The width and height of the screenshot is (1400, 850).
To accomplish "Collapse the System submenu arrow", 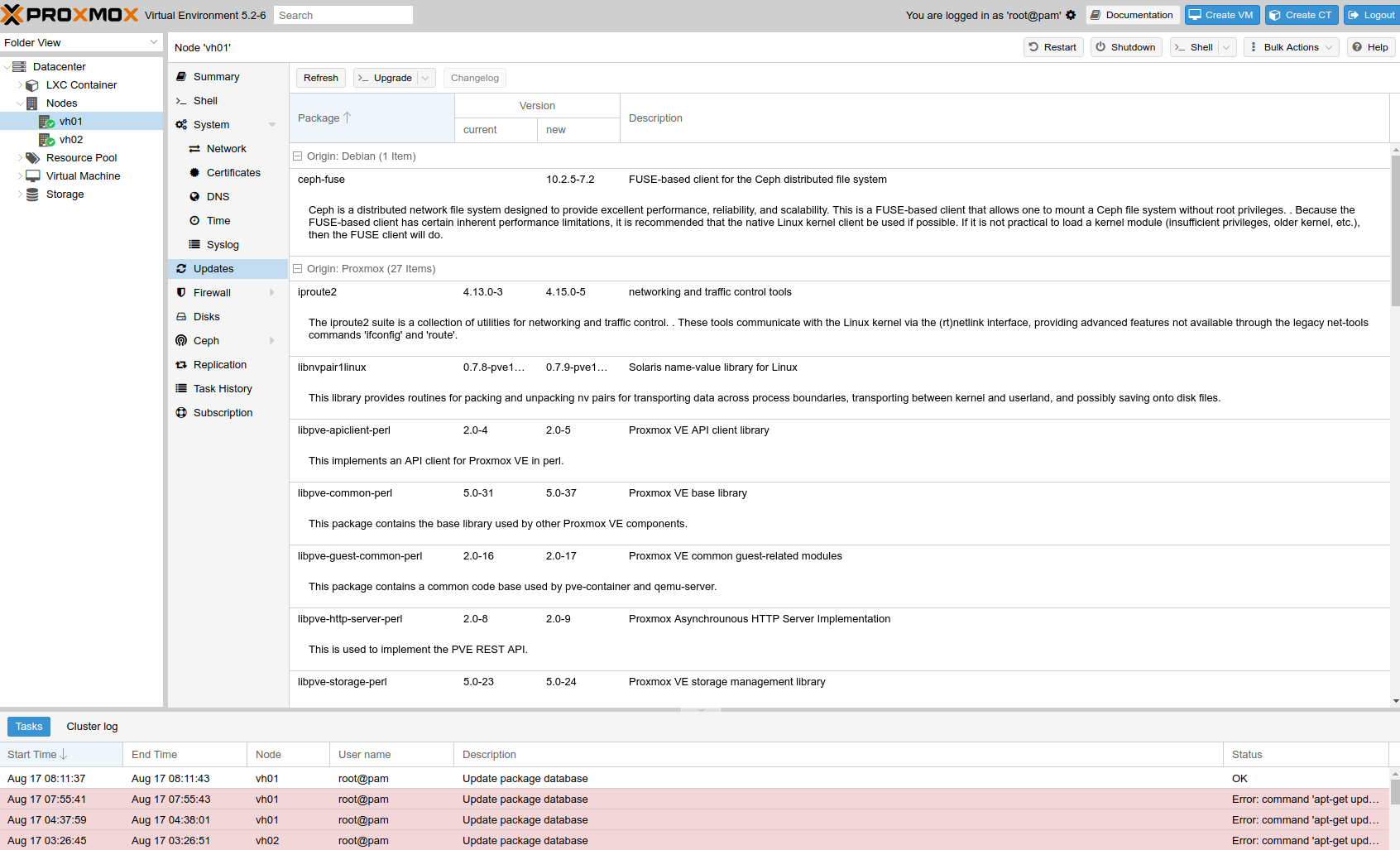I will pos(272,124).
